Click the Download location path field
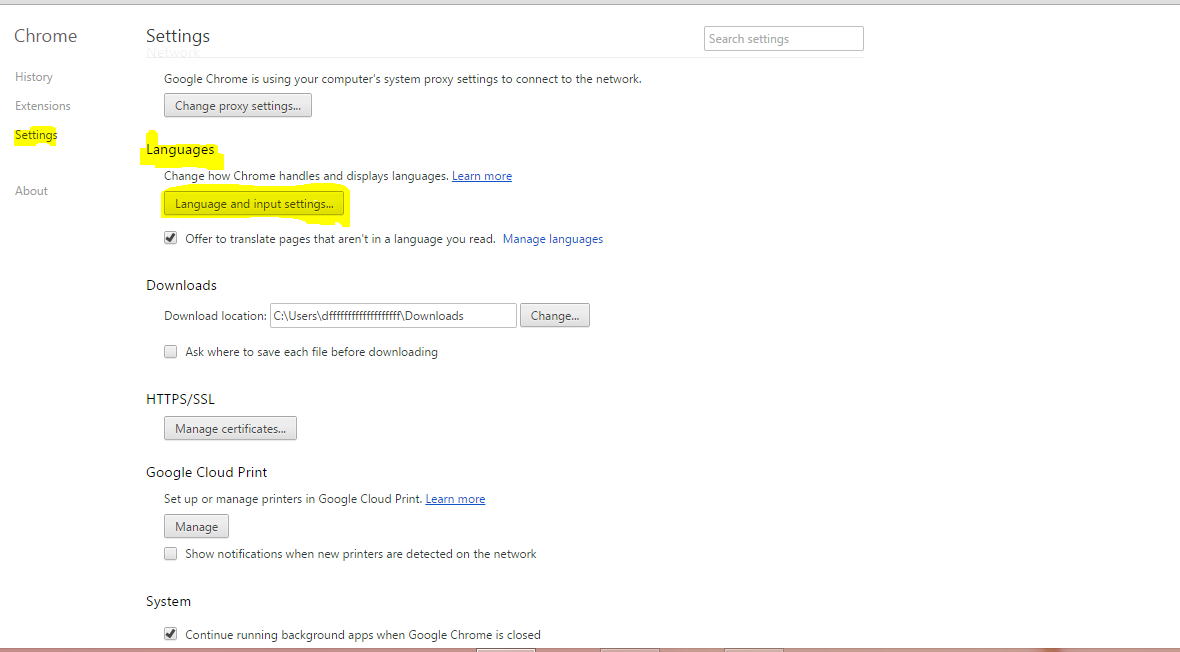This screenshot has width=1180, height=652. (392, 316)
